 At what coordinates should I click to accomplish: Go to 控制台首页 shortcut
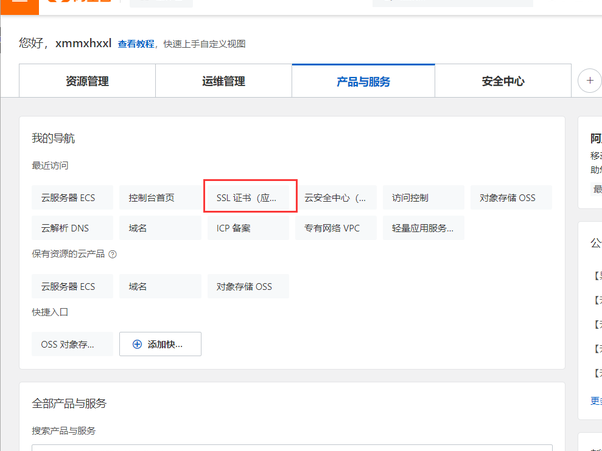pos(160,198)
